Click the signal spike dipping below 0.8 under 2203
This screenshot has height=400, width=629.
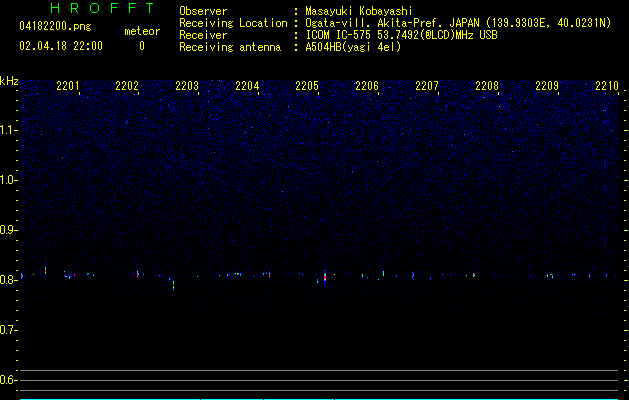click(173, 284)
